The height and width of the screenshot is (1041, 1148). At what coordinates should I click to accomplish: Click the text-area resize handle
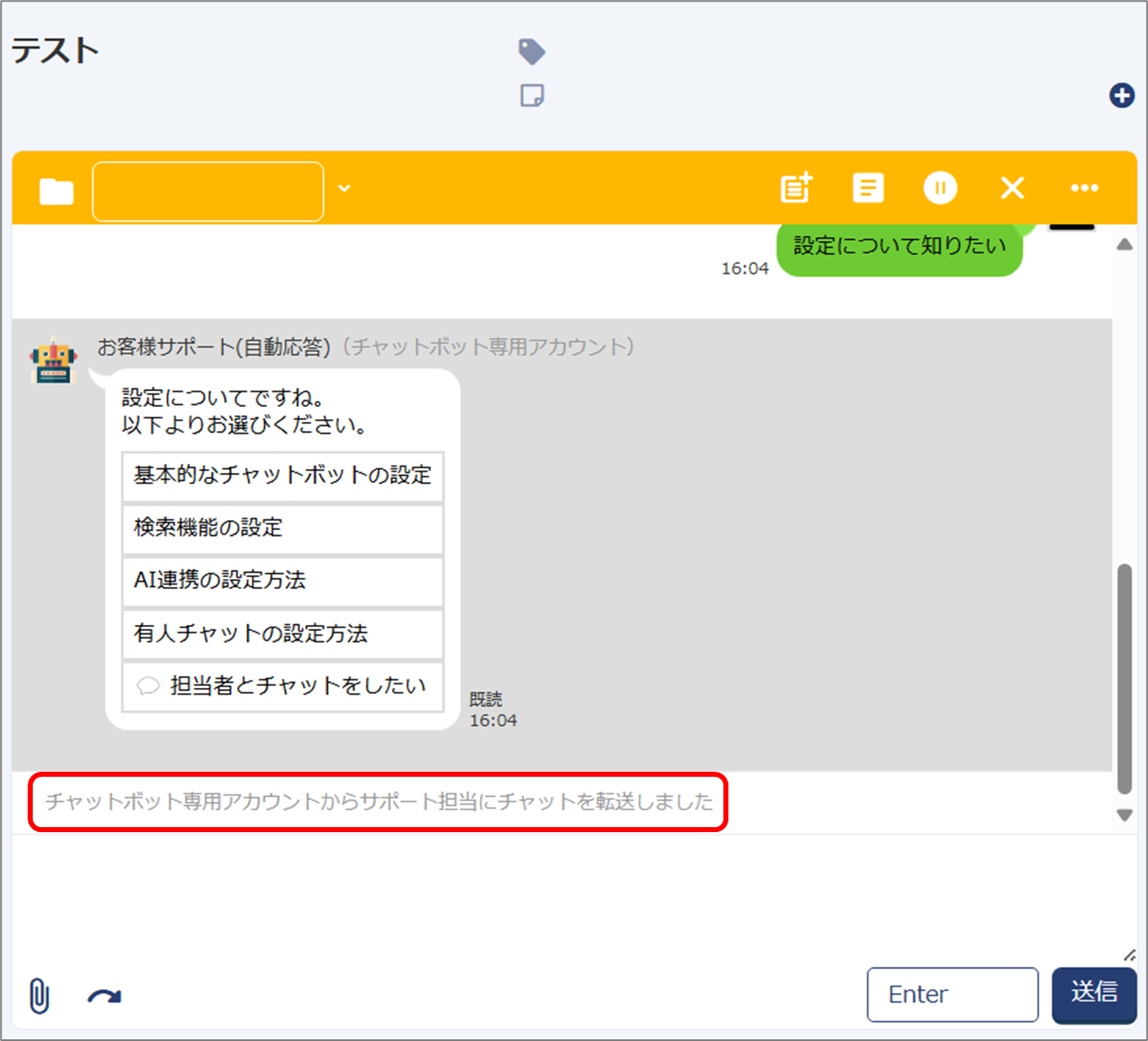click(x=1130, y=955)
